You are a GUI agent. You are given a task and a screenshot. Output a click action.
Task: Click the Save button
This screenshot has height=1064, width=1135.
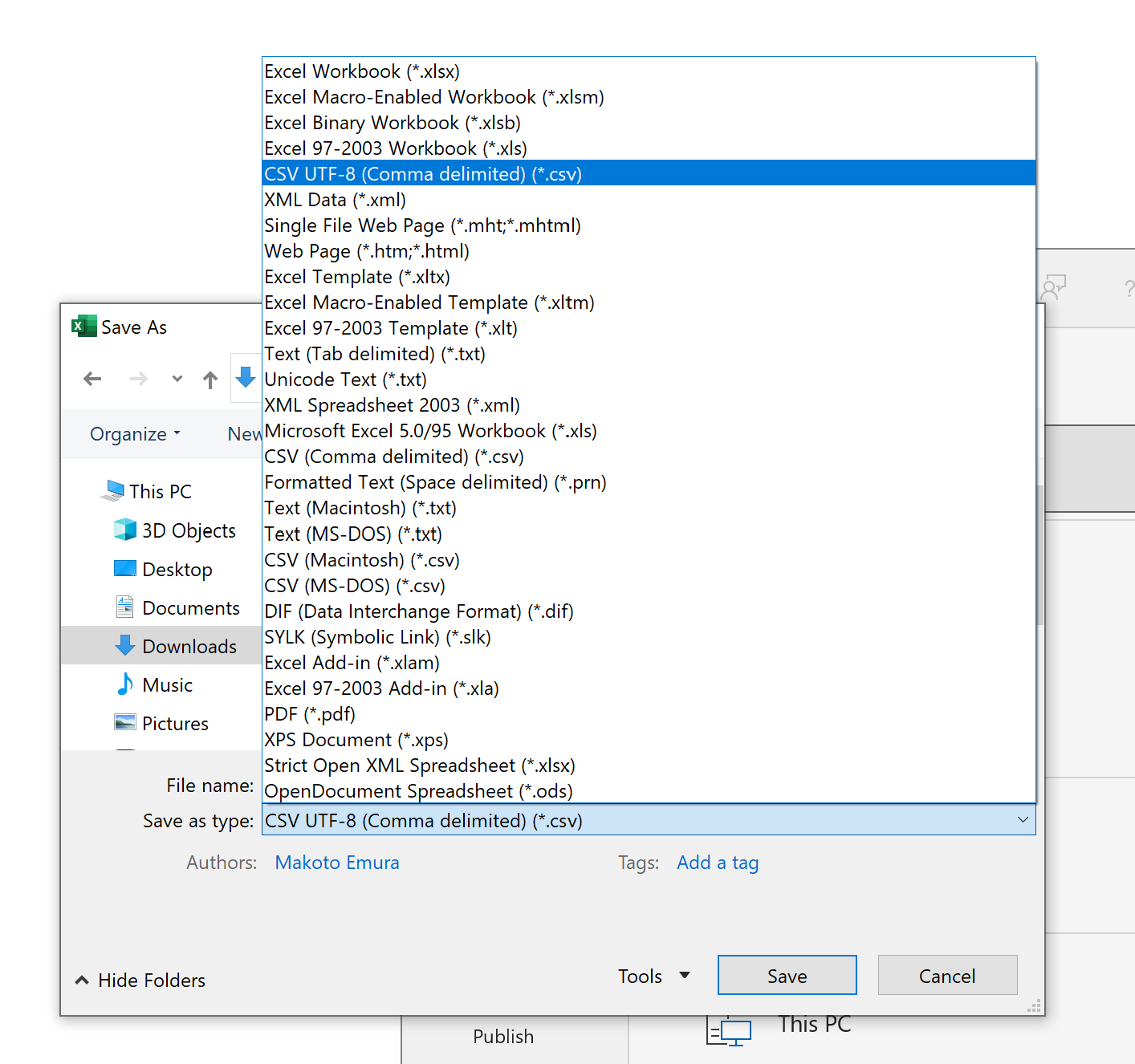[x=787, y=975]
